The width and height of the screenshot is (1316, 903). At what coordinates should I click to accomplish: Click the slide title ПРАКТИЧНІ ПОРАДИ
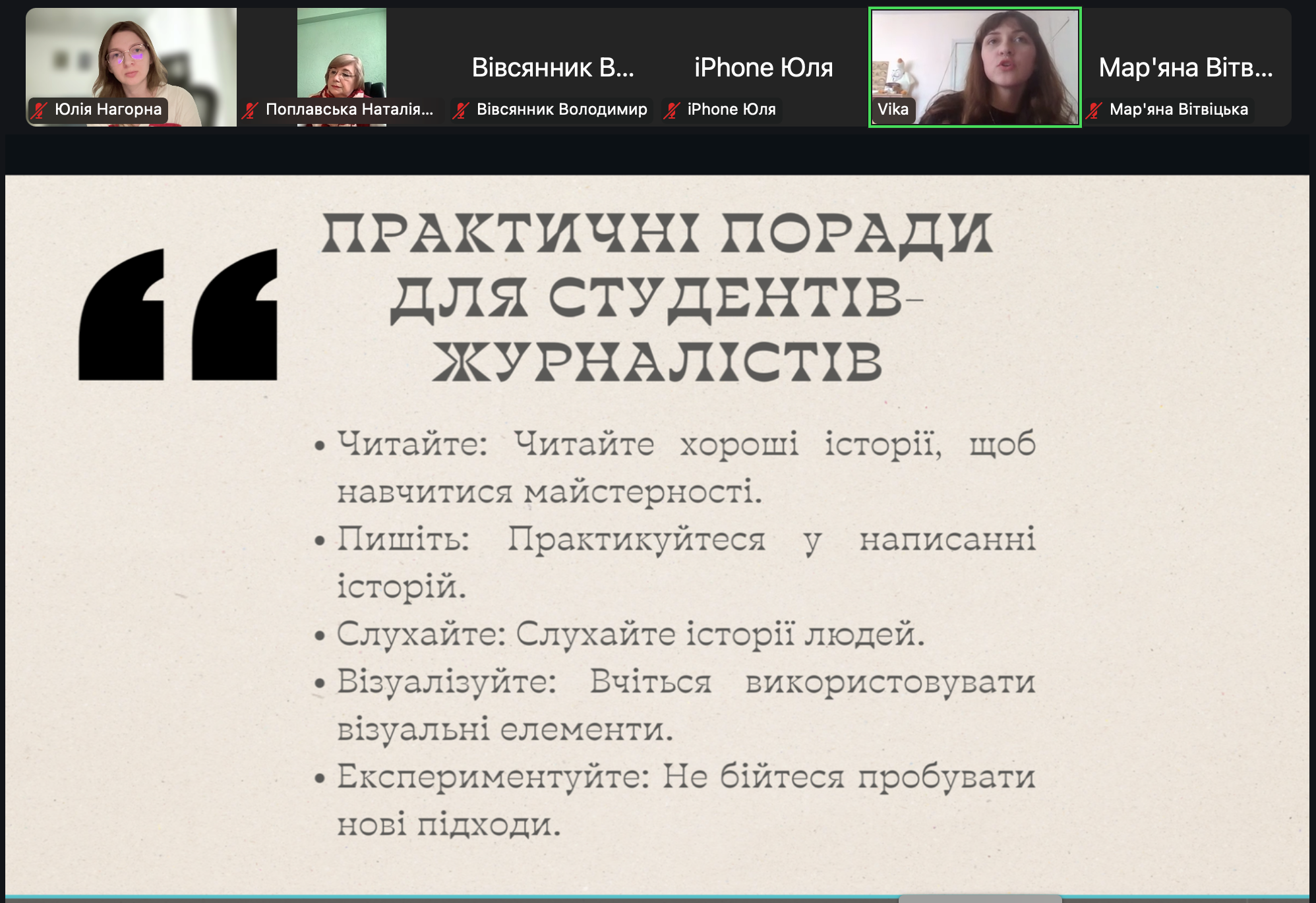[x=657, y=234]
